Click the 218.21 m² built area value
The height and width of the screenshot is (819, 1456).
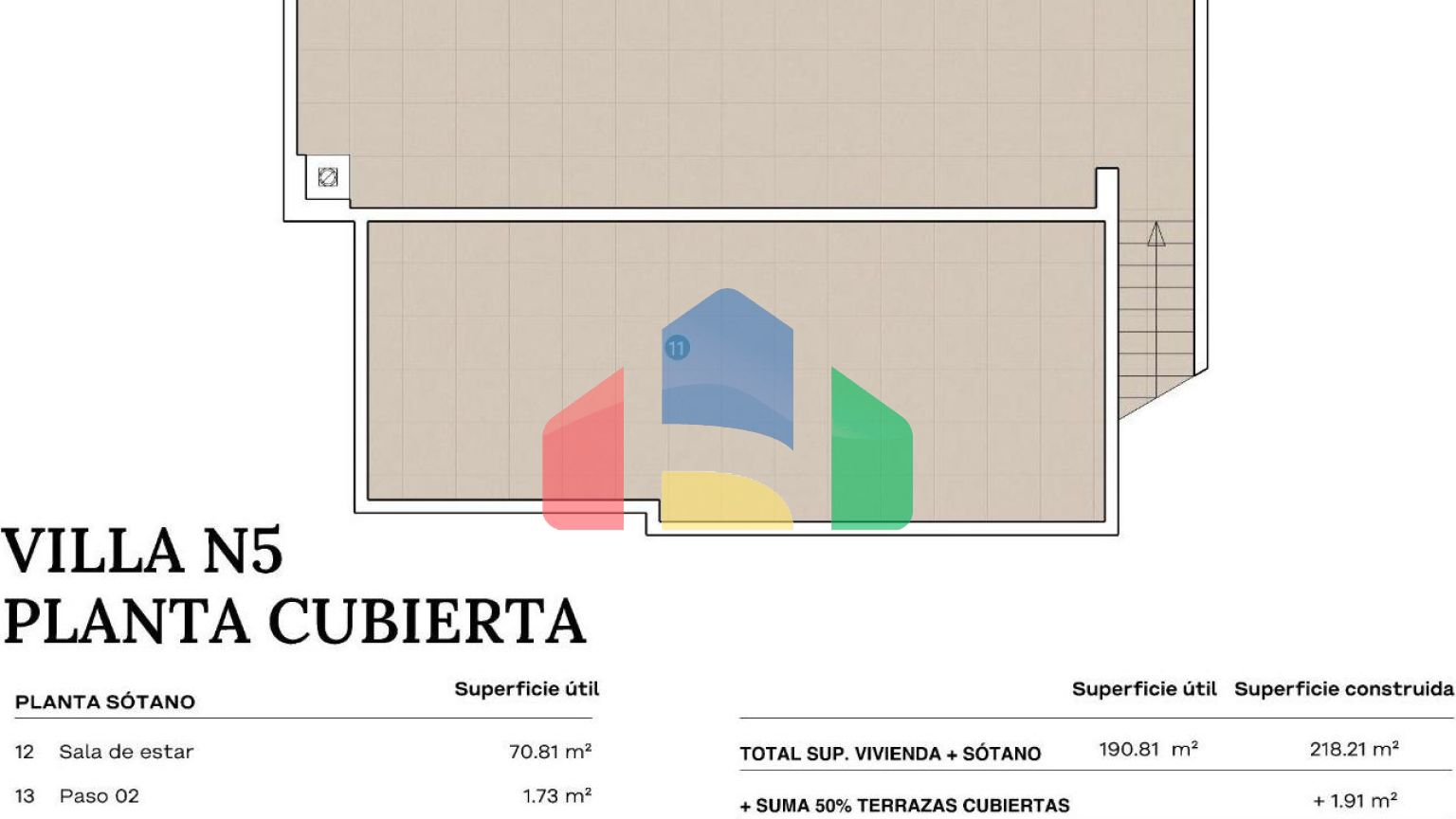click(x=1354, y=750)
